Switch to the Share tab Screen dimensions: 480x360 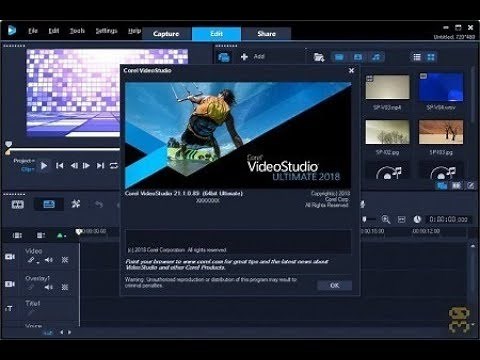point(266,34)
